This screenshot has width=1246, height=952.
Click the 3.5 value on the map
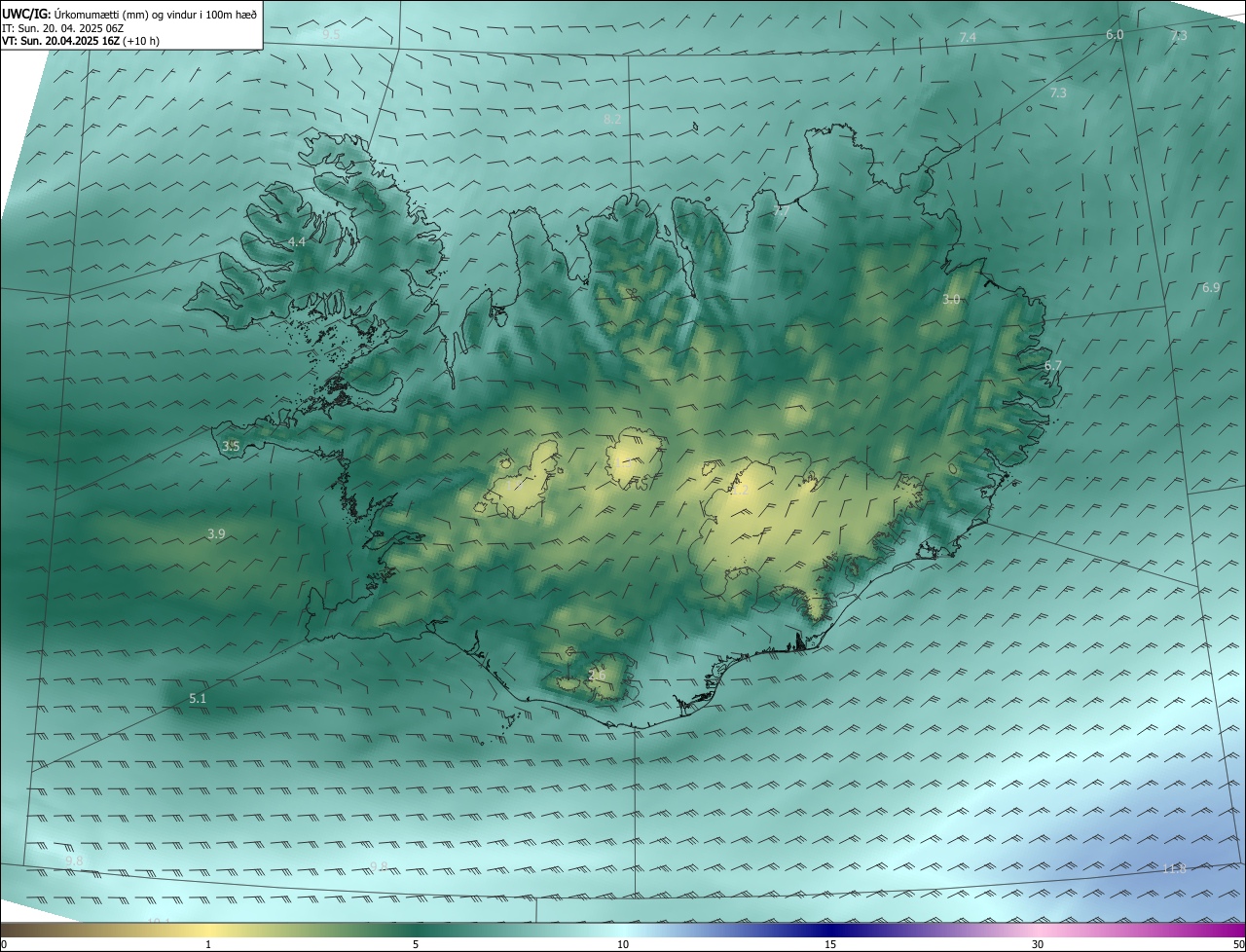(x=231, y=446)
